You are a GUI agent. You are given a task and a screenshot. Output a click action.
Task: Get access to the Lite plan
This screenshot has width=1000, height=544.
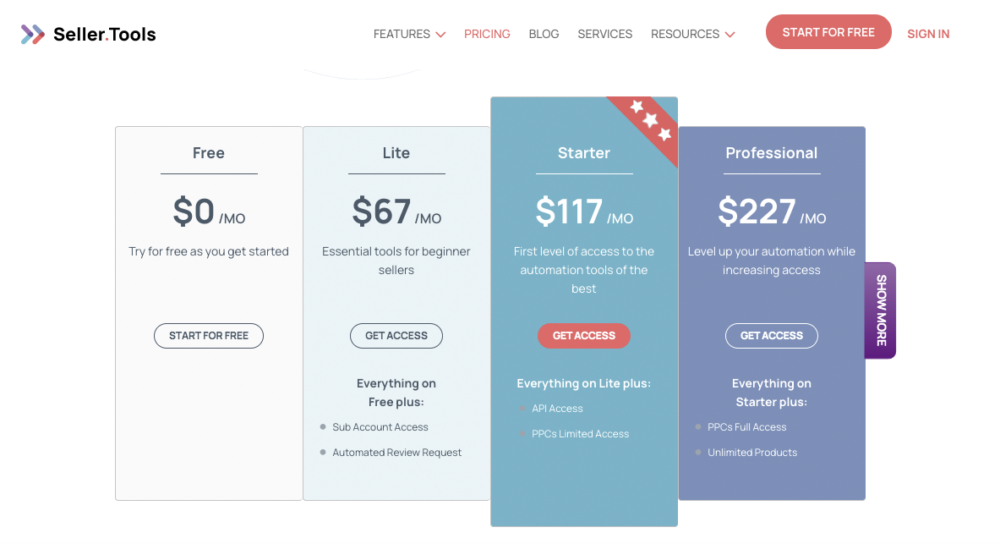pos(396,335)
